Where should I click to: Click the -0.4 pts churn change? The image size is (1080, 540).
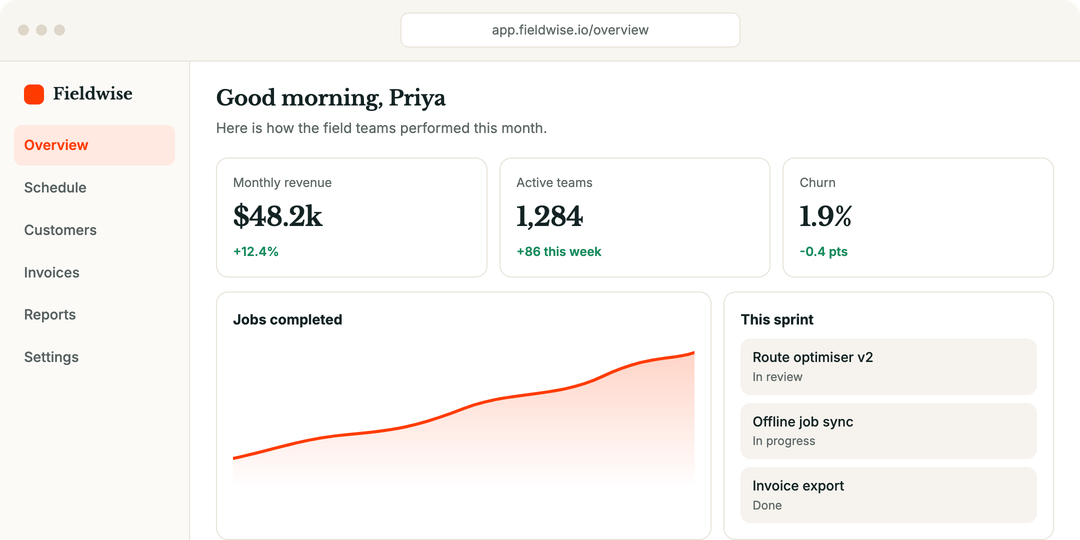tap(824, 252)
